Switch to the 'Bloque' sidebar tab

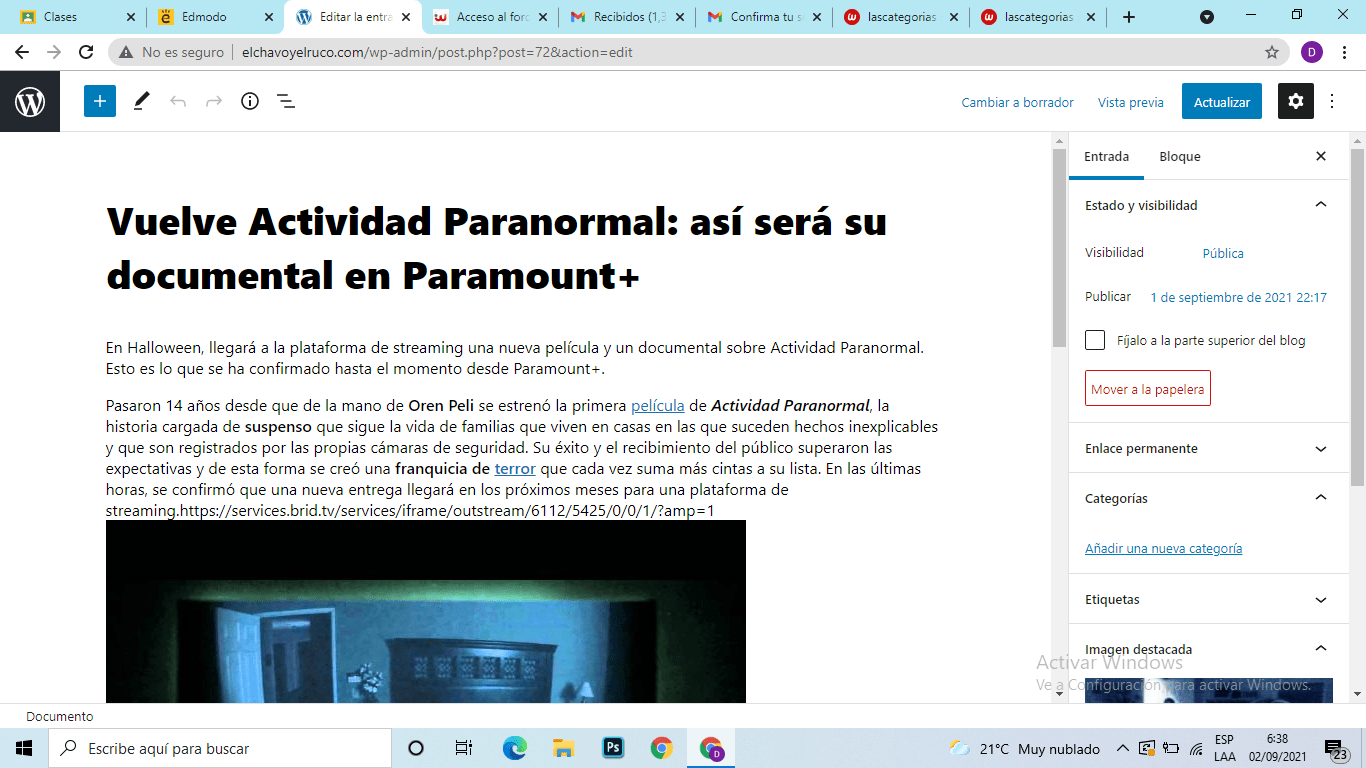1180,156
